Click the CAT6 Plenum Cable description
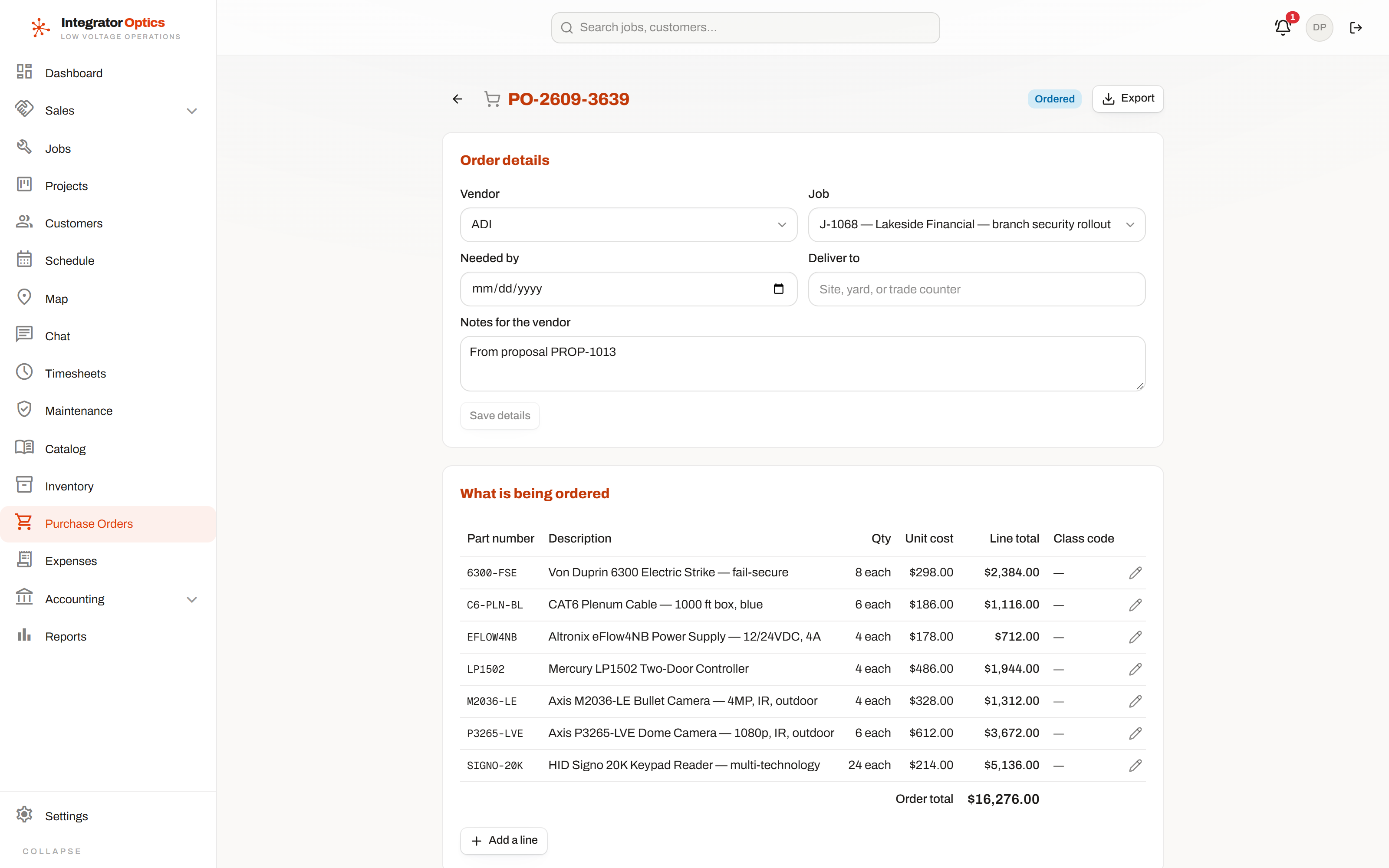The height and width of the screenshot is (868, 1389). (655, 605)
